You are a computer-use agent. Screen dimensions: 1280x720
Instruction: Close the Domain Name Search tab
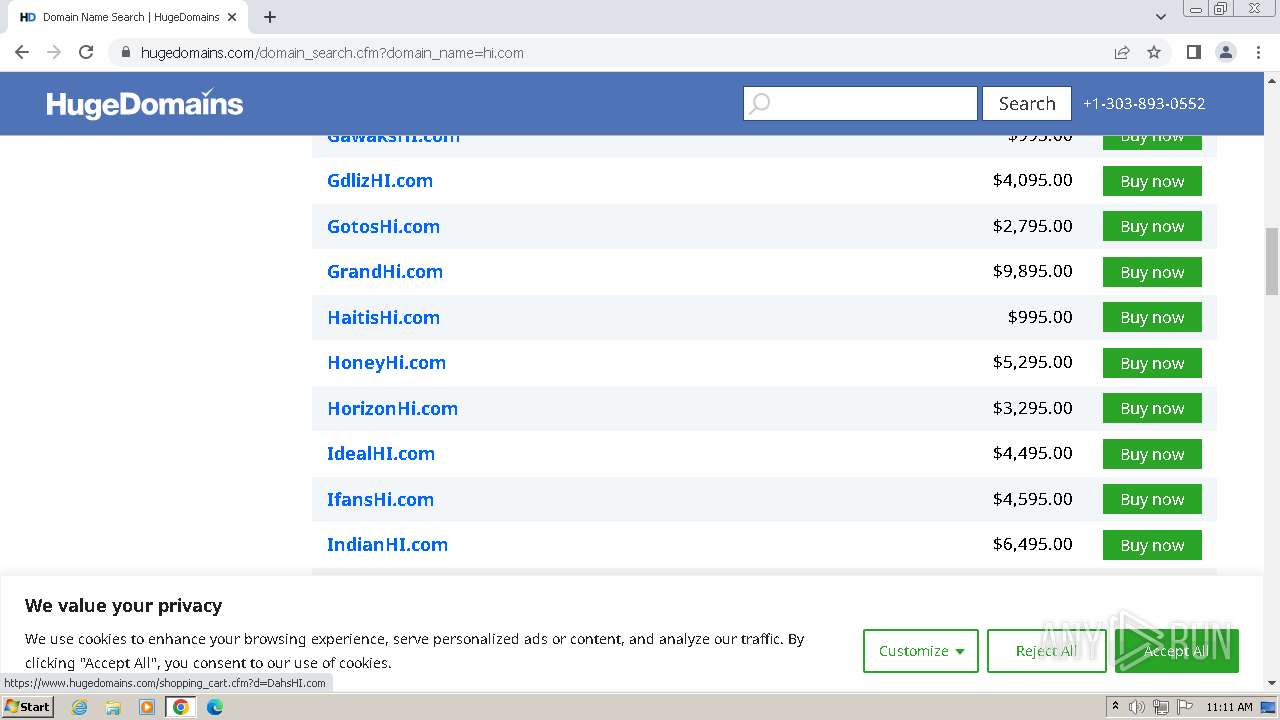pos(232,17)
